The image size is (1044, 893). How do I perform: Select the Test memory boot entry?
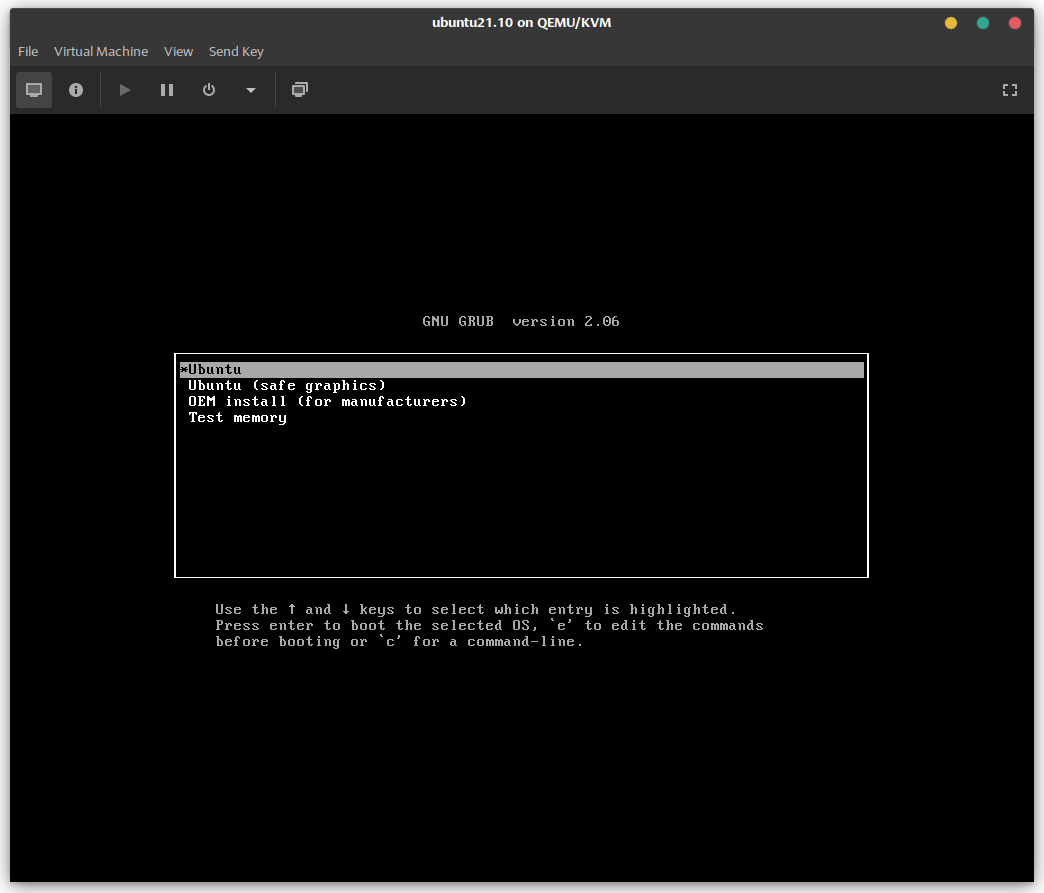pyautogui.click(x=238, y=418)
